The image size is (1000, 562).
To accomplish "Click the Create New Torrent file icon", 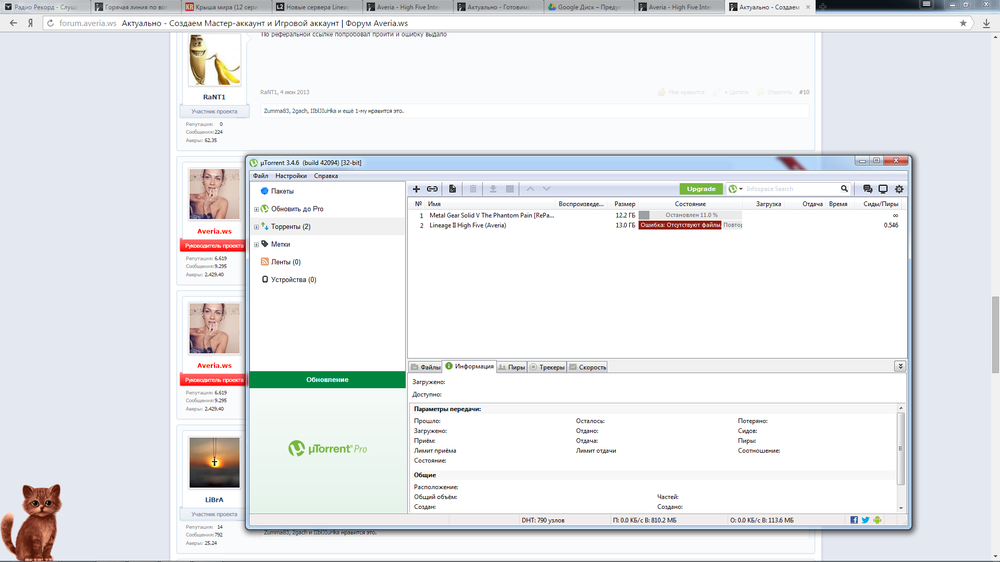I will (x=452, y=189).
